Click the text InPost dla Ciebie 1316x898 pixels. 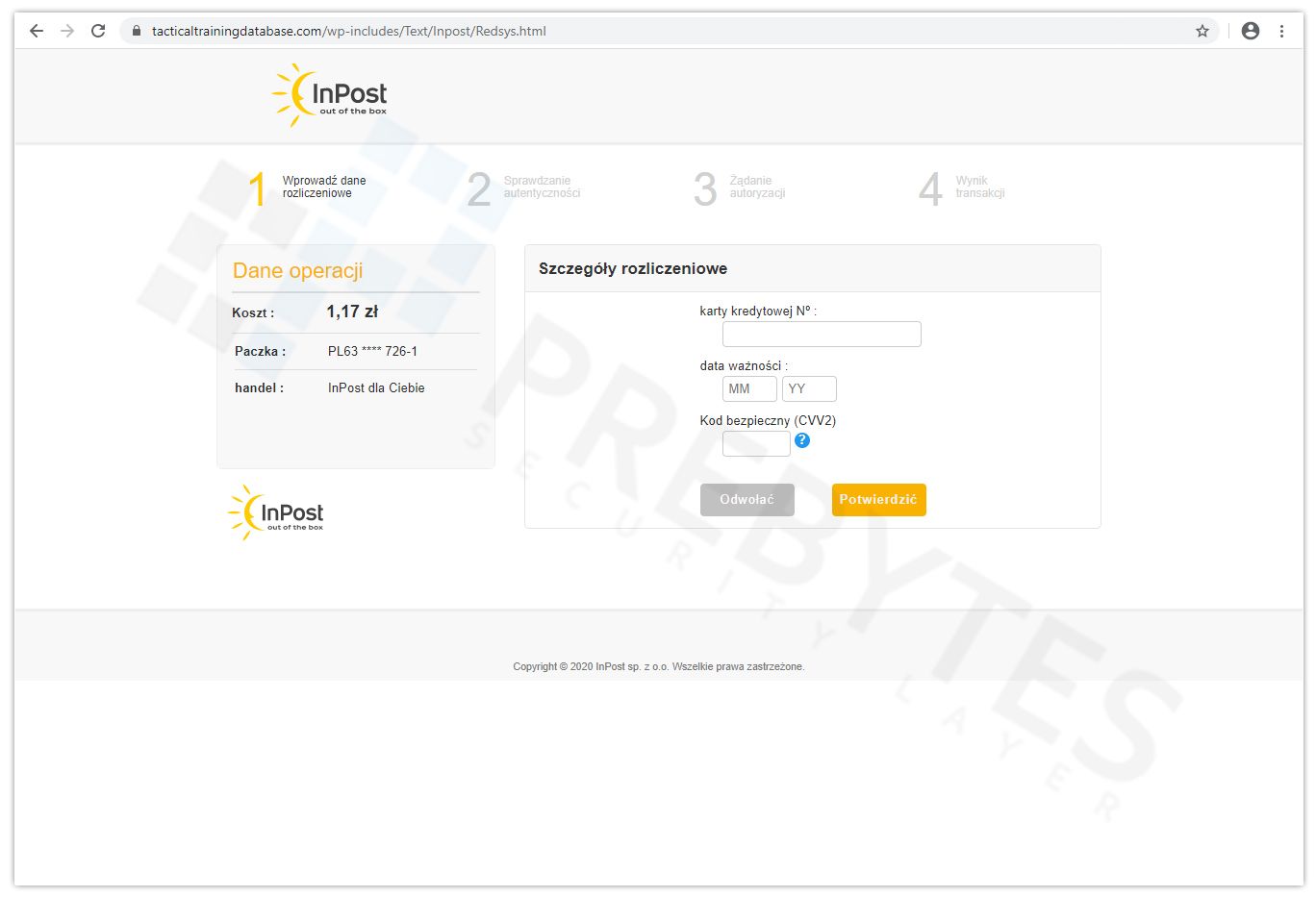376,387
